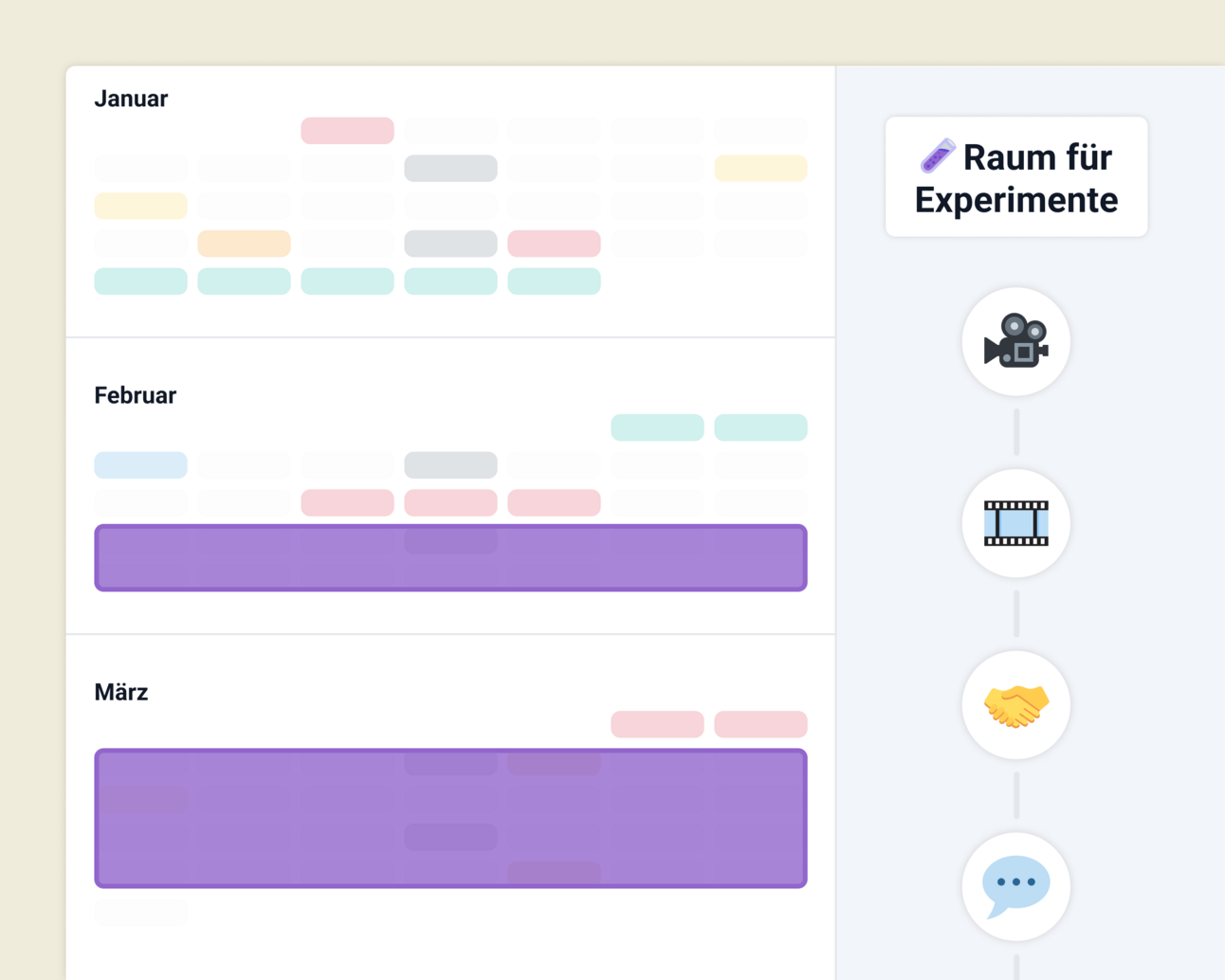Click the rightmost pink entry in März
Screen dimensions: 1225x980
click(760, 724)
